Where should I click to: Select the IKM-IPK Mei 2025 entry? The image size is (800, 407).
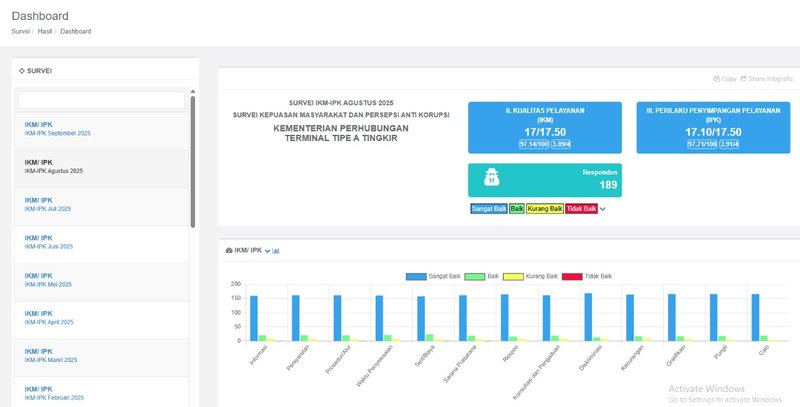52,284
